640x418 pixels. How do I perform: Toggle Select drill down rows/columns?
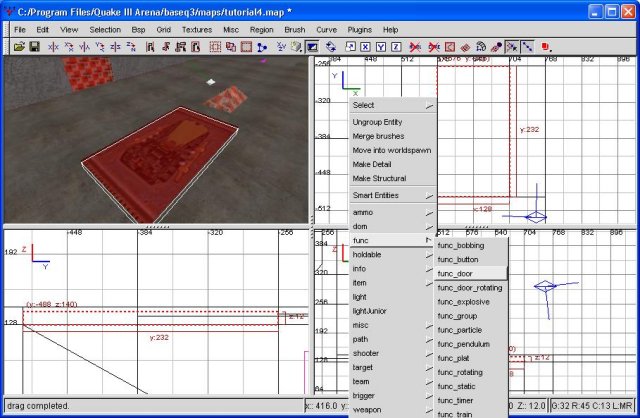[x=527, y=47]
